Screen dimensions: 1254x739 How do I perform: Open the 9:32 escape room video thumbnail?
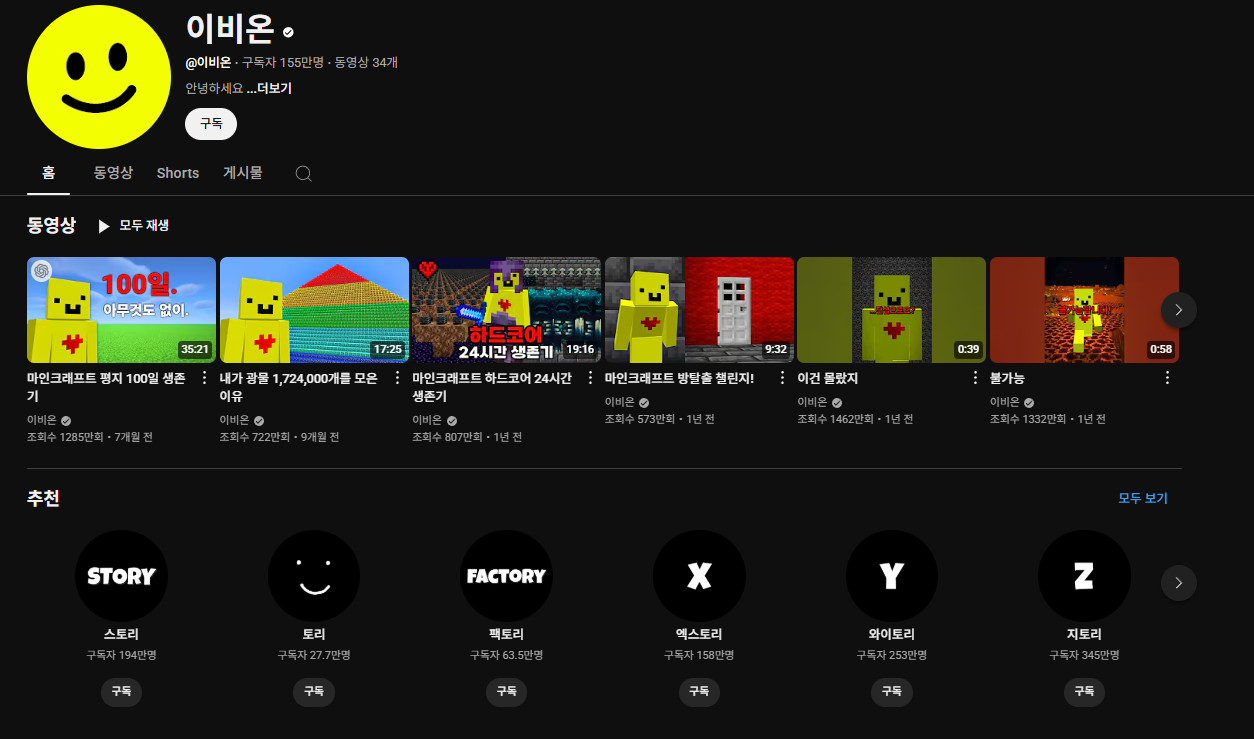pyautogui.click(x=699, y=310)
